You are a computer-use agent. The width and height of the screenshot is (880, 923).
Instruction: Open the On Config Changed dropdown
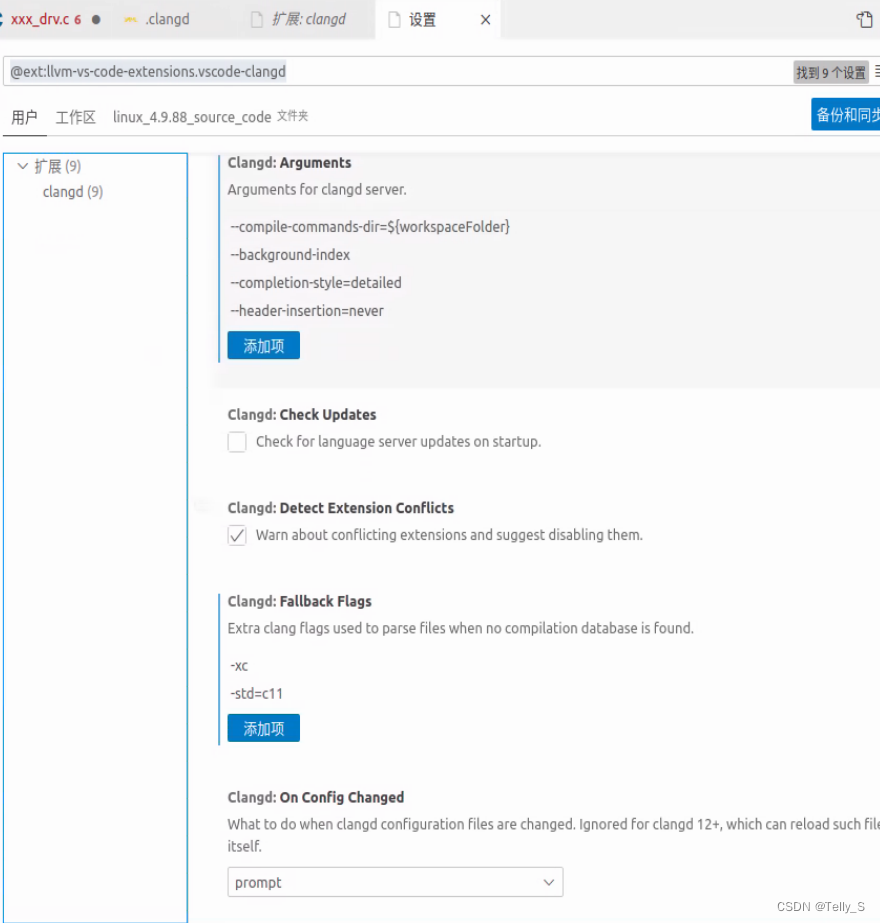394,882
